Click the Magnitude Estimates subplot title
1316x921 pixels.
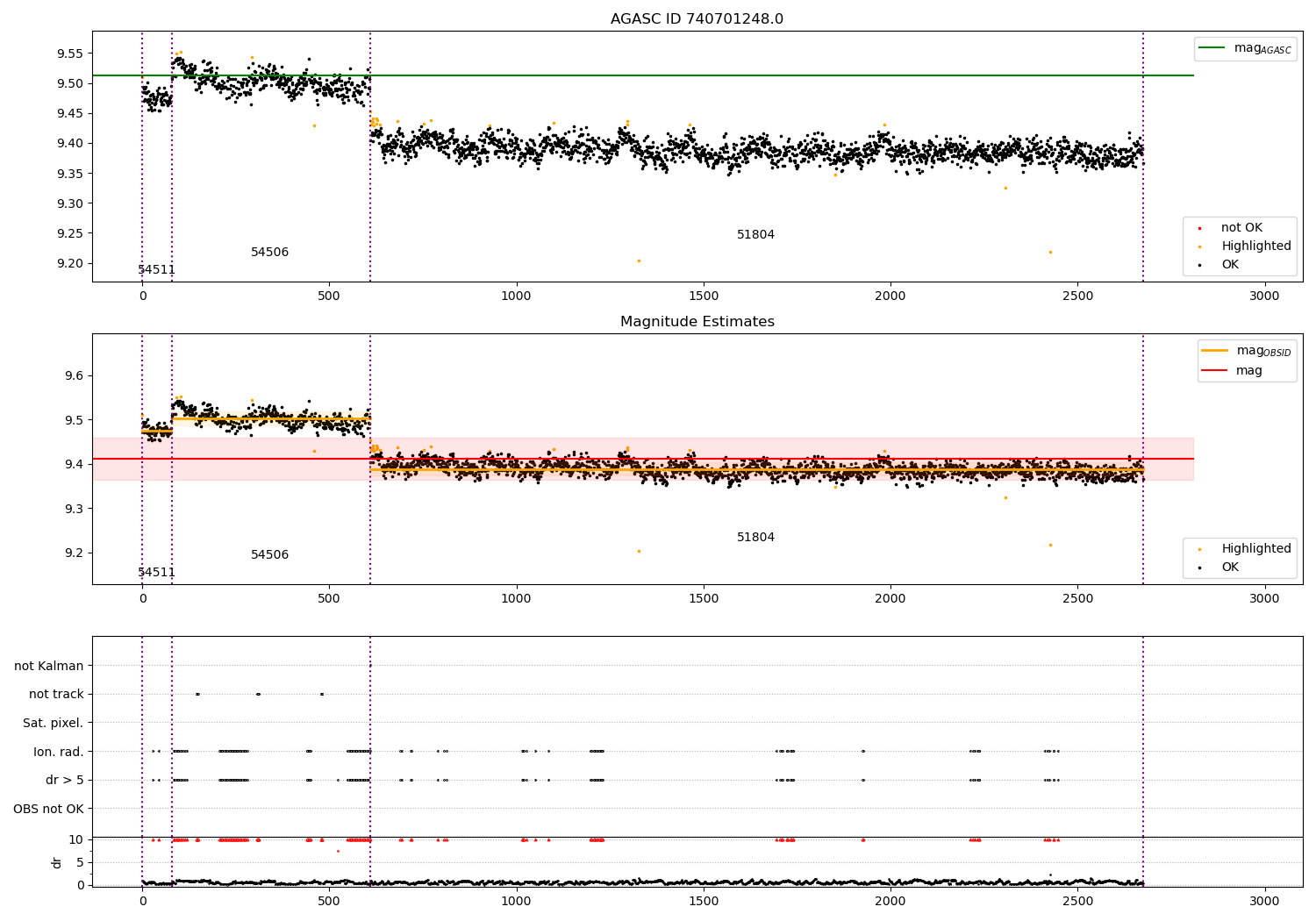[697, 322]
